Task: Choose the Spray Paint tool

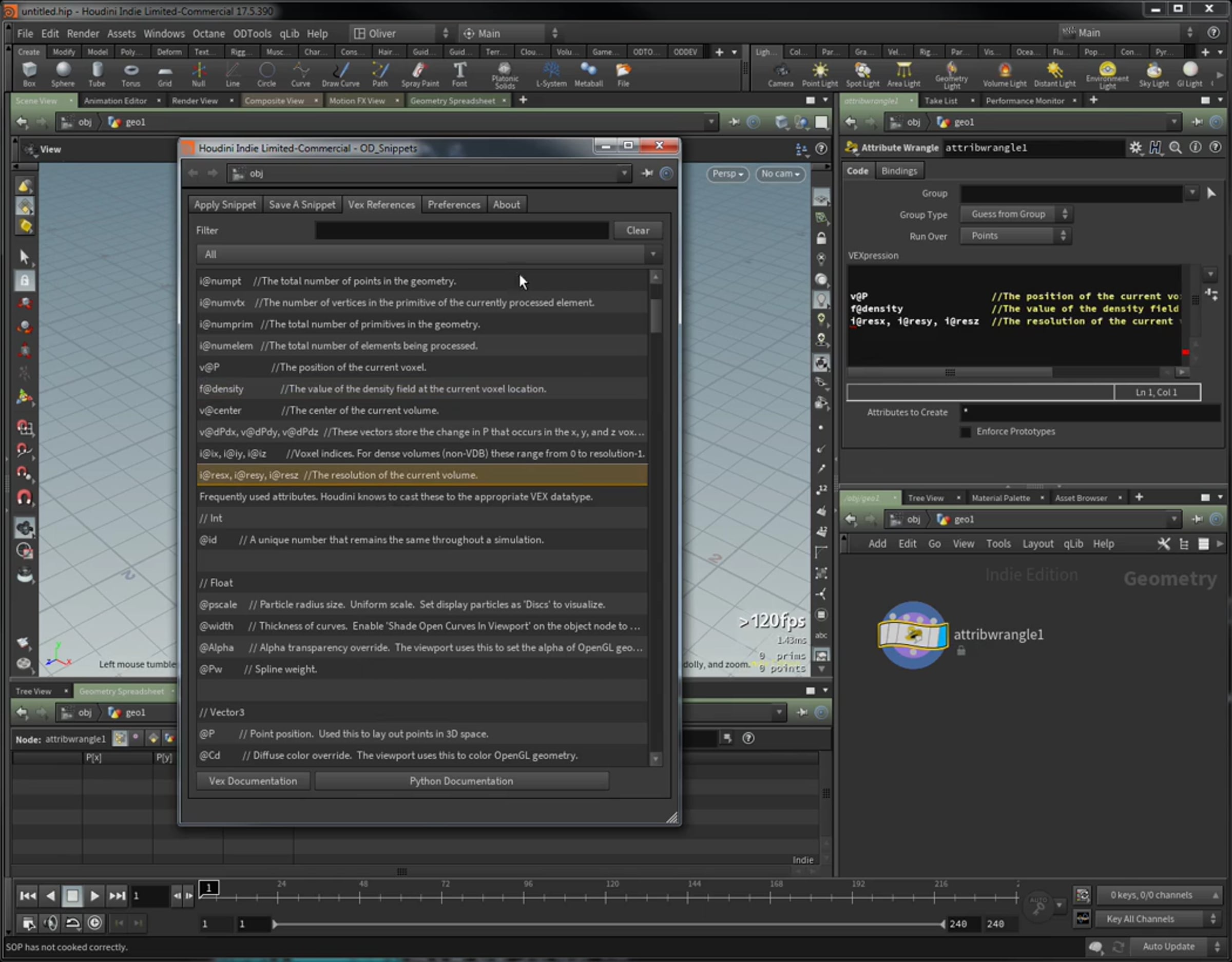Action: (420, 74)
